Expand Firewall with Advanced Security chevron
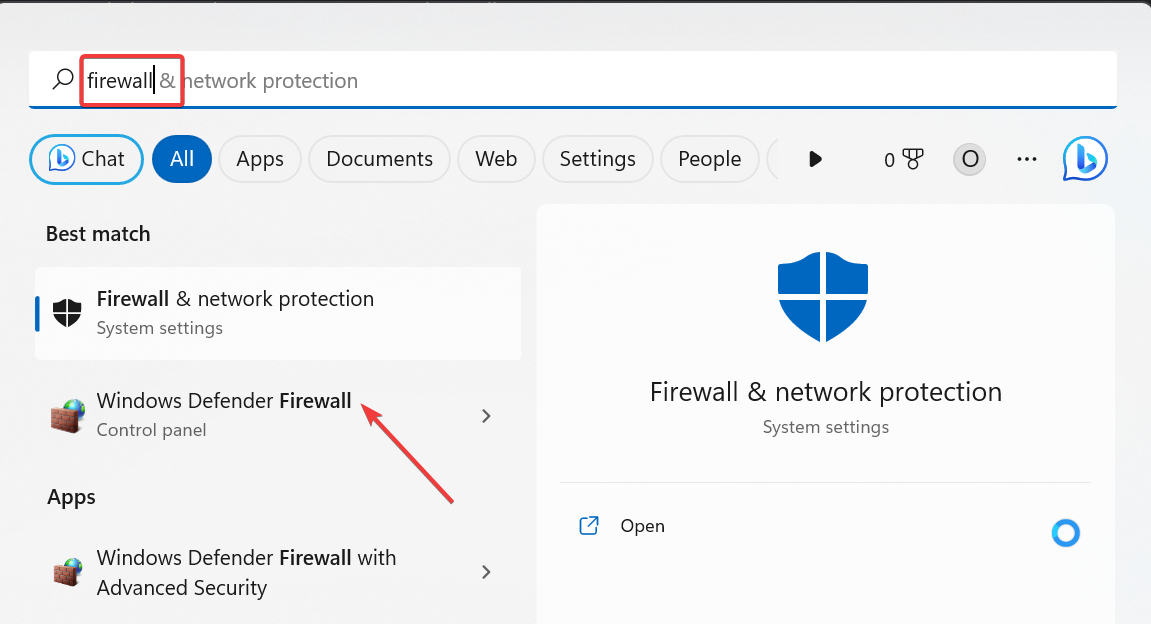The image size is (1151, 624). (486, 572)
